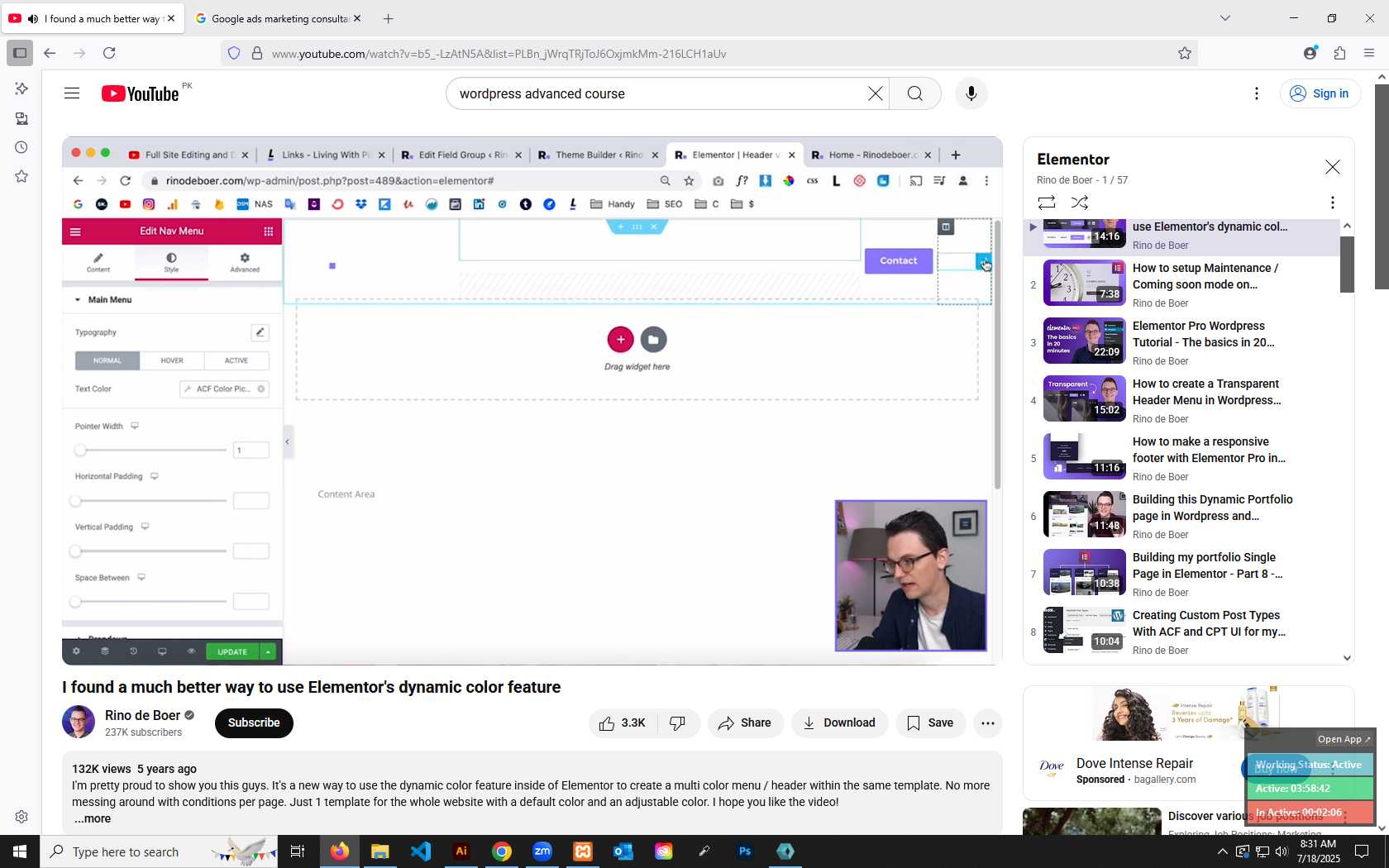Open browser extensions puzzle icon
1389x868 pixels.
pyautogui.click(x=1339, y=53)
